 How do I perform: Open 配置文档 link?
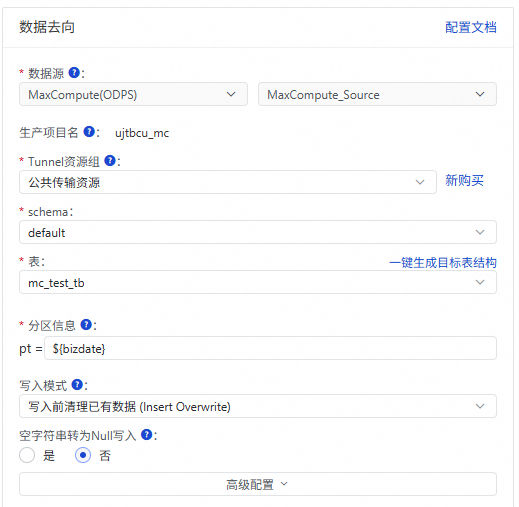point(471,27)
